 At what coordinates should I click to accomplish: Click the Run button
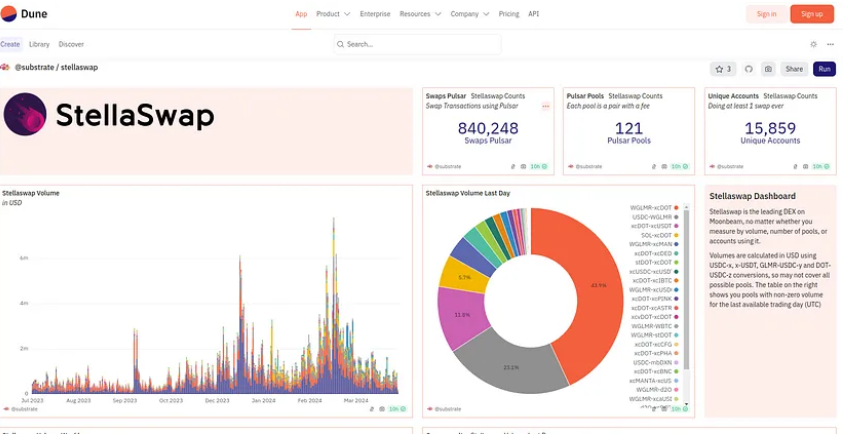pyautogui.click(x=824, y=69)
